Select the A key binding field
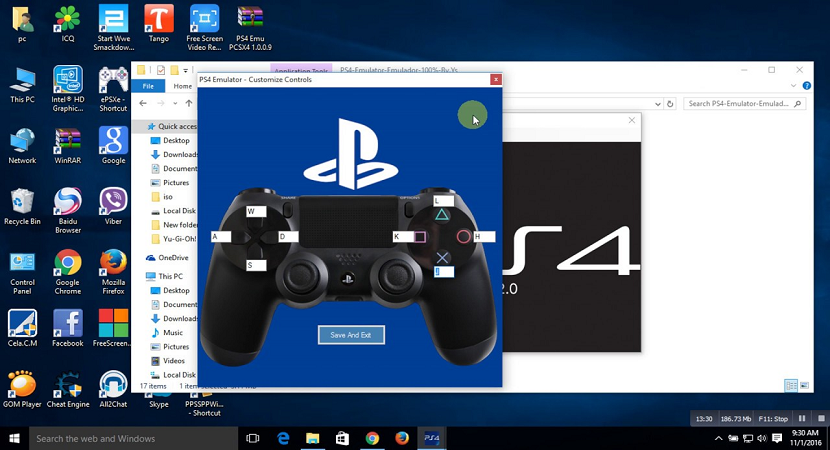830x450 pixels. coord(221,237)
